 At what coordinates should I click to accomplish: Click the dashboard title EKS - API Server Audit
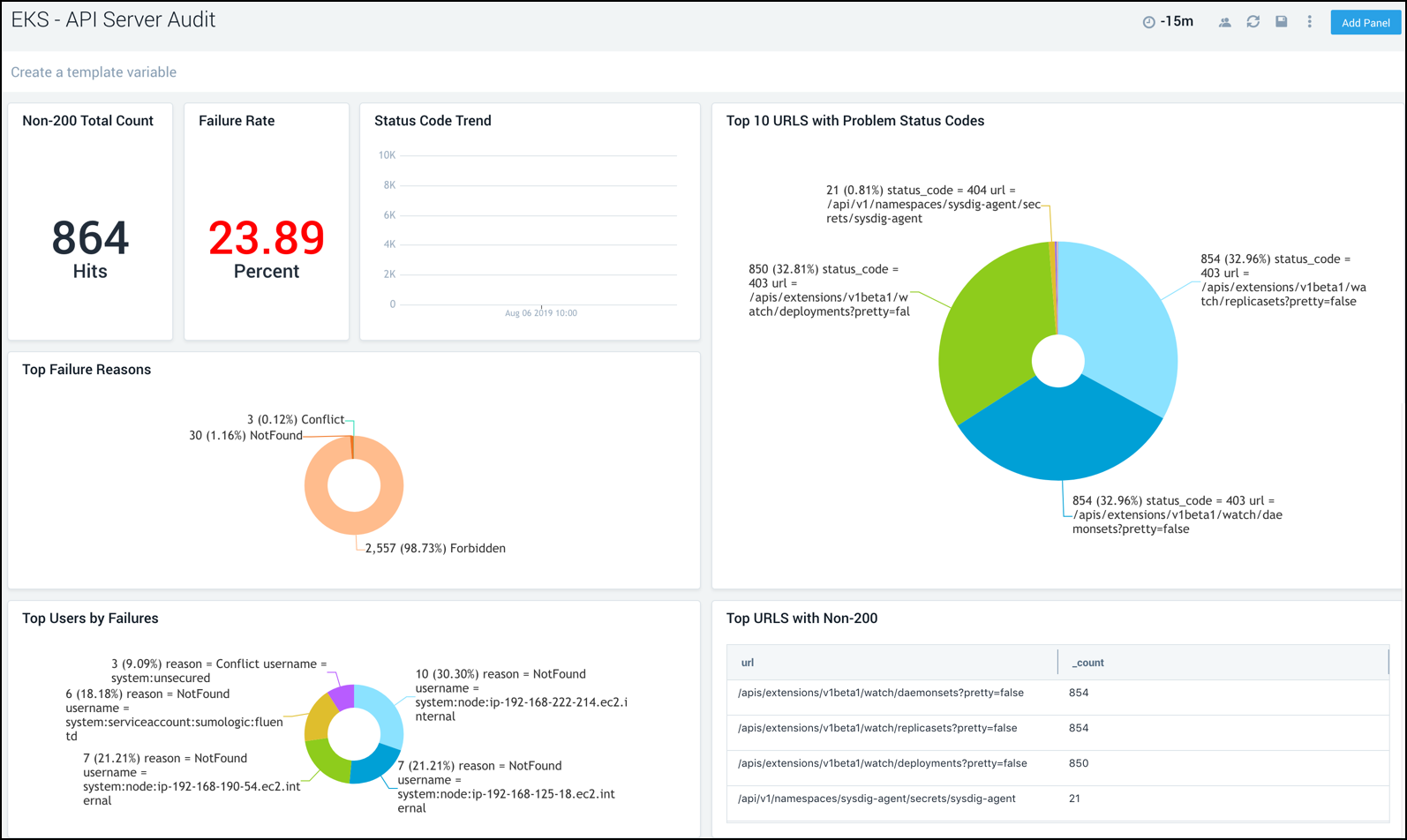tap(113, 20)
